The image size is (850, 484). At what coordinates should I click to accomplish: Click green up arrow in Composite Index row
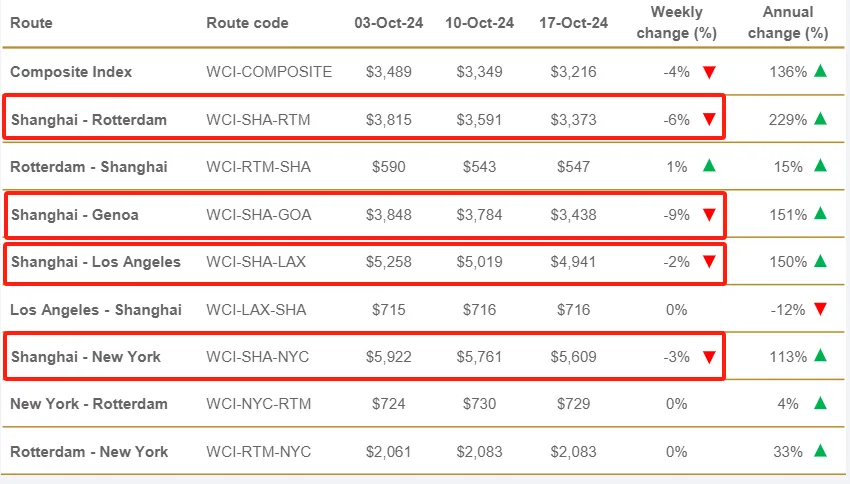[820, 71]
